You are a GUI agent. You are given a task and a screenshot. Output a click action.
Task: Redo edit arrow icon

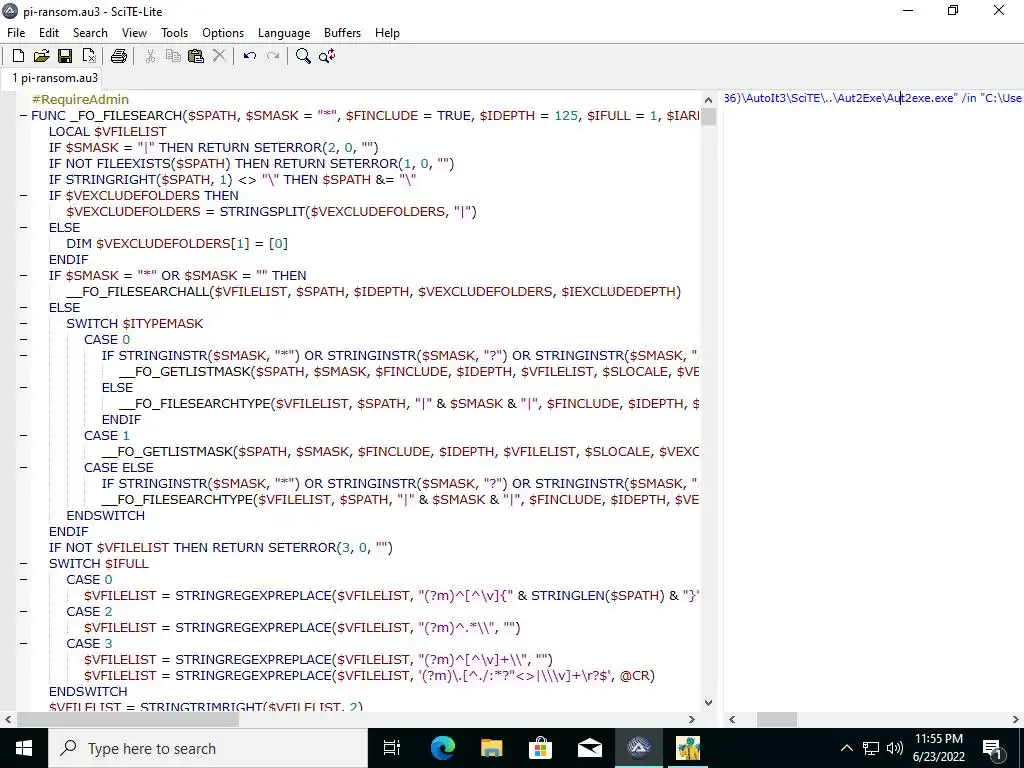click(x=273, y=56)
